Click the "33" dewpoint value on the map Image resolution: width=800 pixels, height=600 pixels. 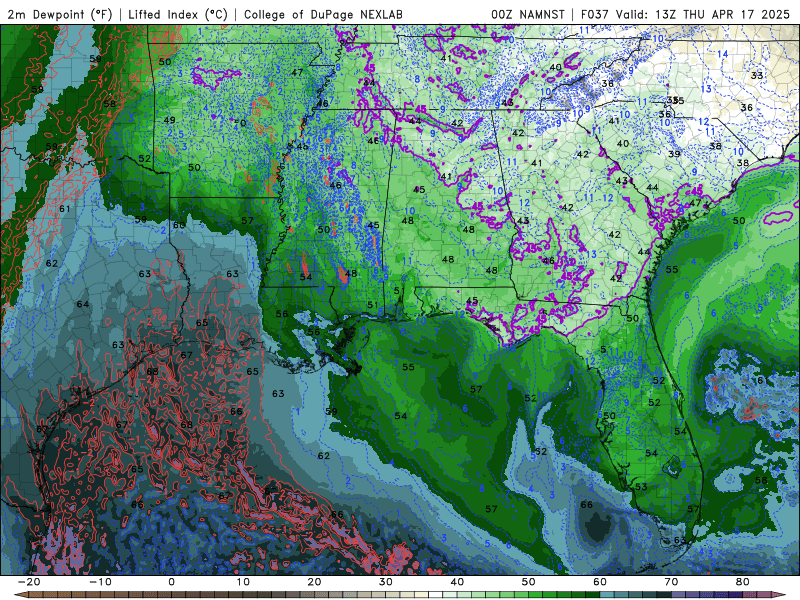757,76
